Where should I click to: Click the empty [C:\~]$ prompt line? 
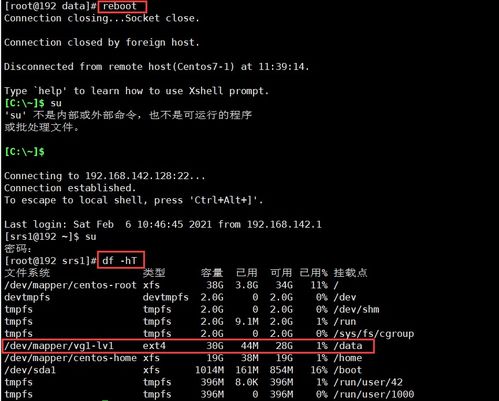tap(24, 152)
